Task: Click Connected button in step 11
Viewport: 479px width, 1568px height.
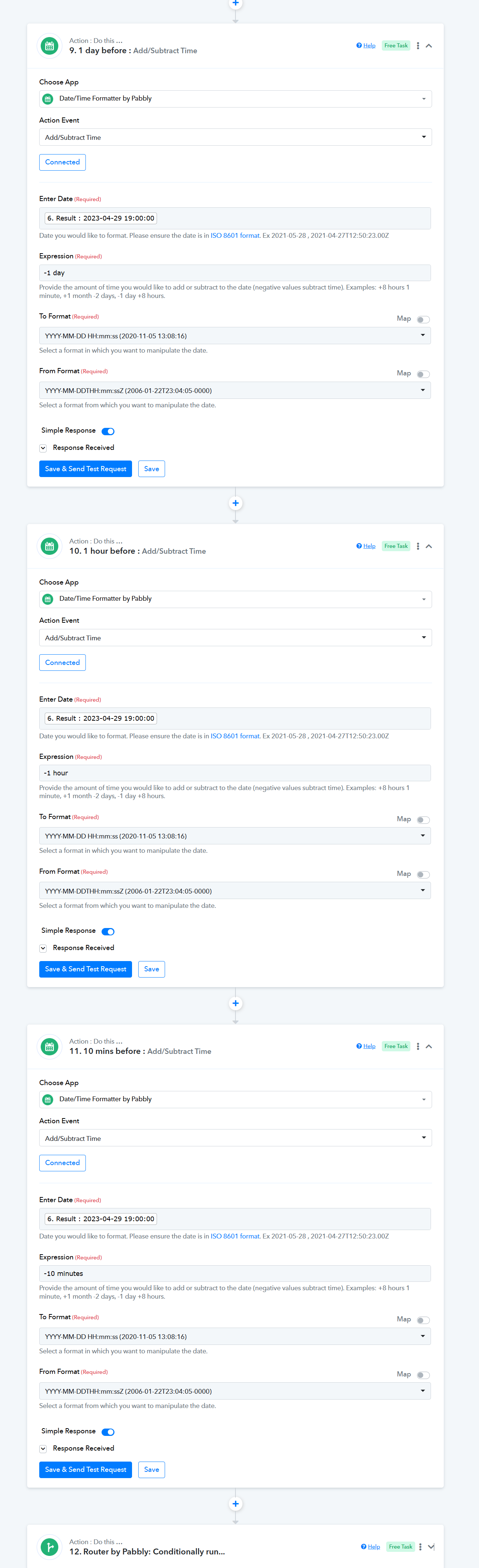Action: pyautogui.click(x=62, y=1163)
